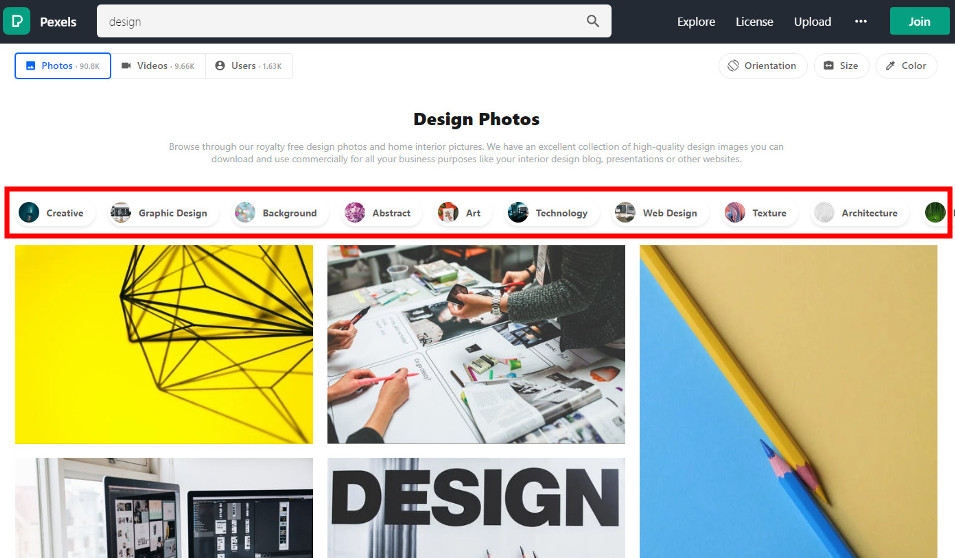Viewport: 955px width, 558px height.
Task: Open the Orientation filter dropdown
Action: 763,66
